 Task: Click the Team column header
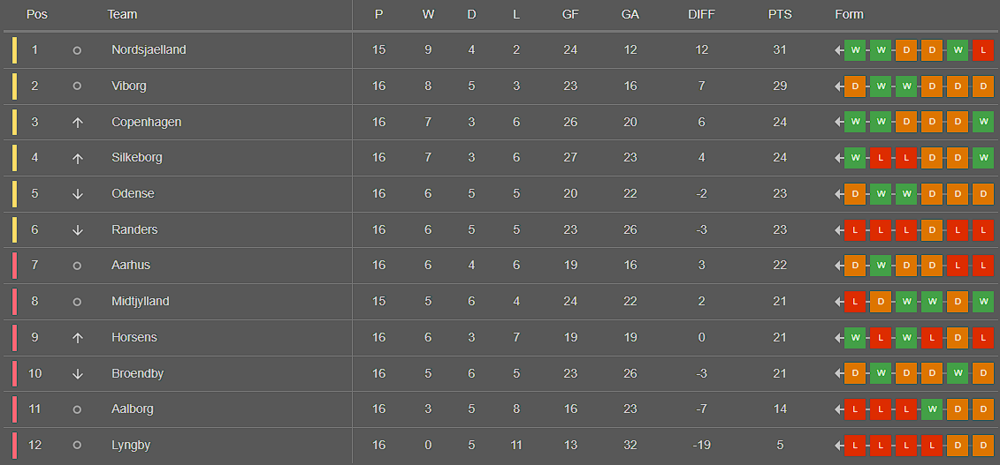pyautogui.click(x=122, y=15)
